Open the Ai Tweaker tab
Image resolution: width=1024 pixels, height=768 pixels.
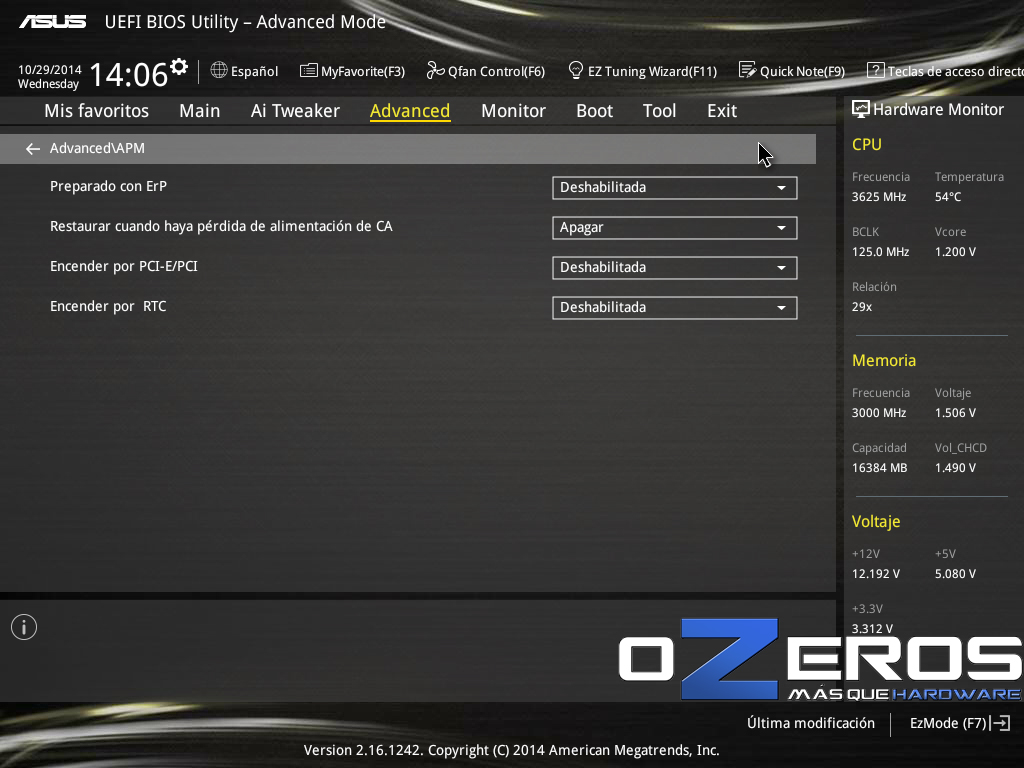295,111
